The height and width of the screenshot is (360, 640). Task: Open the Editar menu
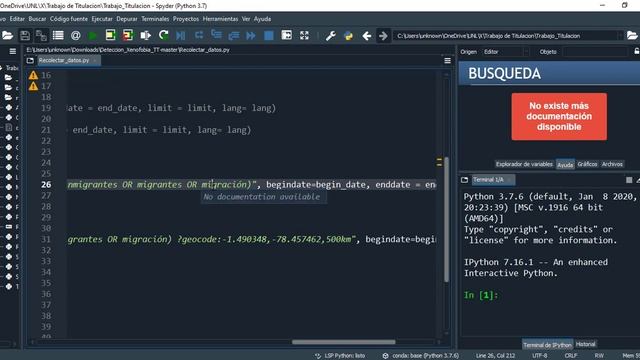(17, 19)
